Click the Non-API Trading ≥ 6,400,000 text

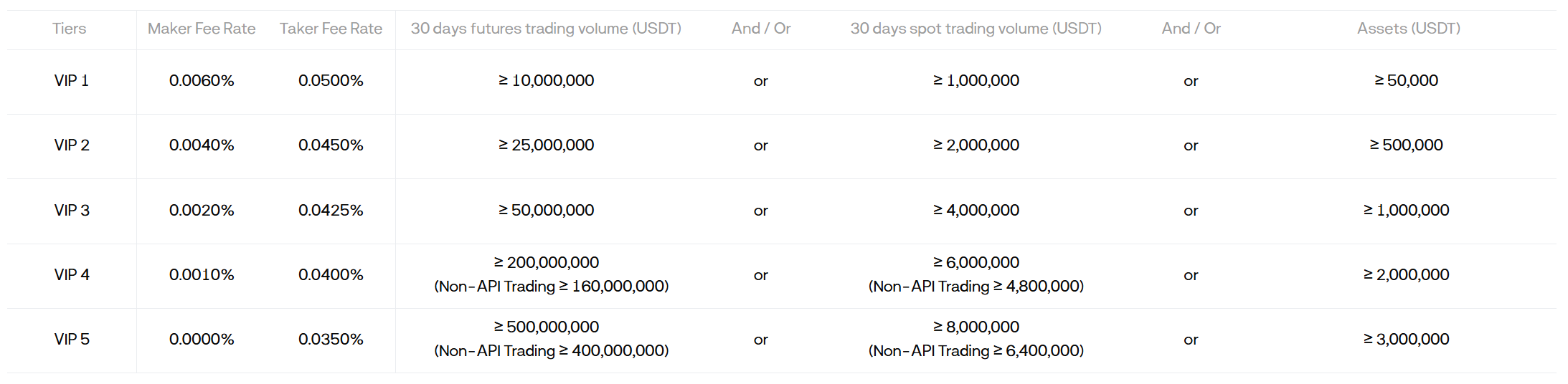pos(976,351)
